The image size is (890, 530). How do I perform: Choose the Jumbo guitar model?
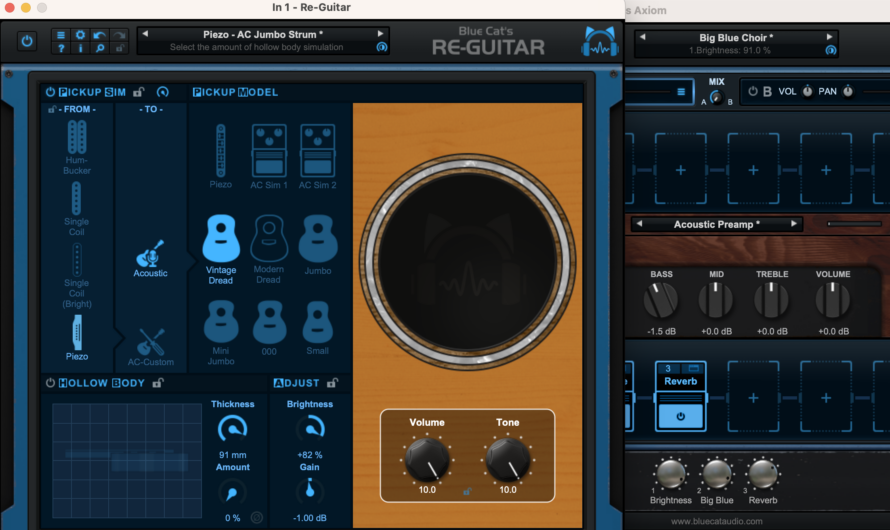(x=318, y=245)
